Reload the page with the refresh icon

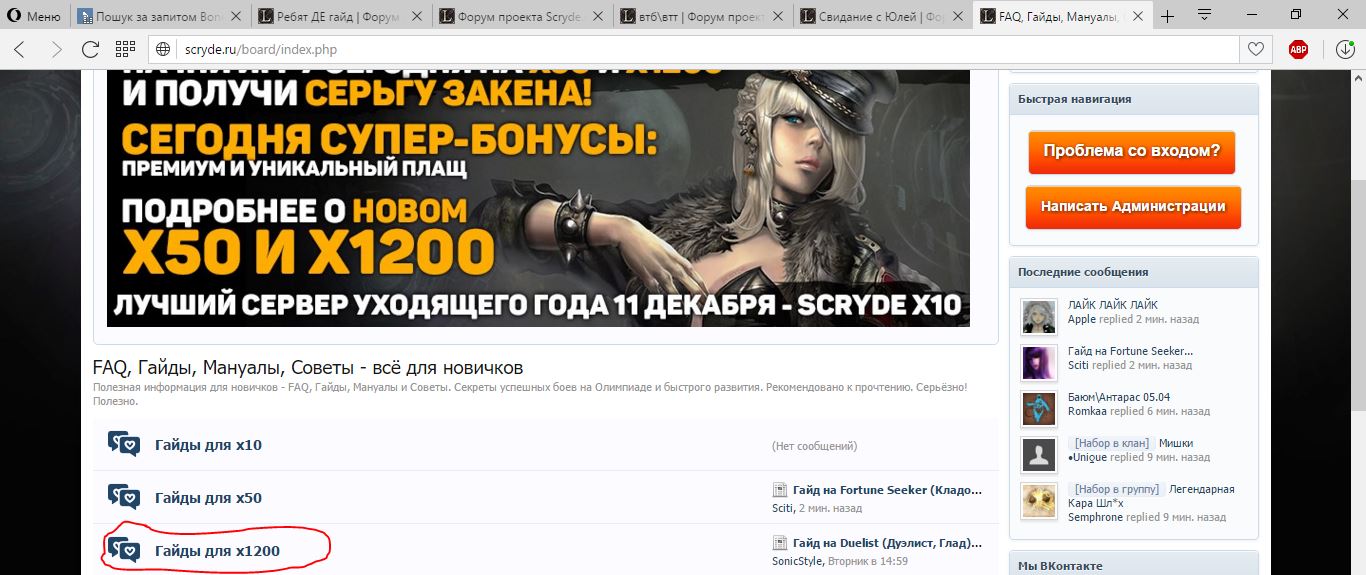point(90,49)
